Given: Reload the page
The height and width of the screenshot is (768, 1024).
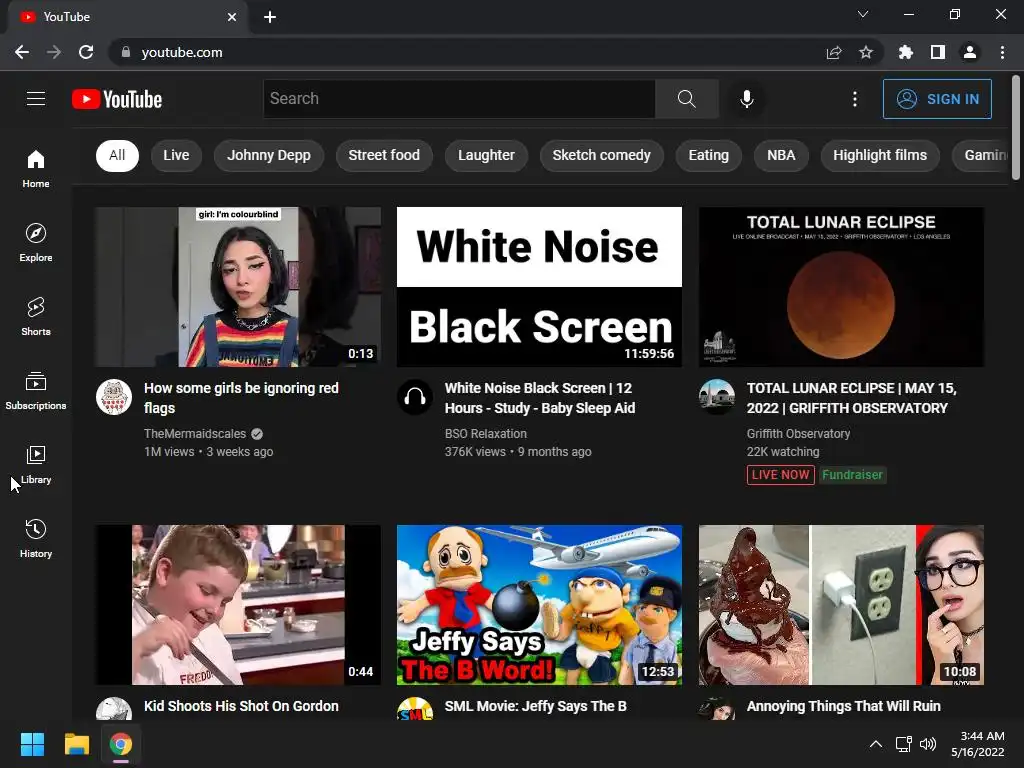Looking at the screenshot, I should 86,52.
